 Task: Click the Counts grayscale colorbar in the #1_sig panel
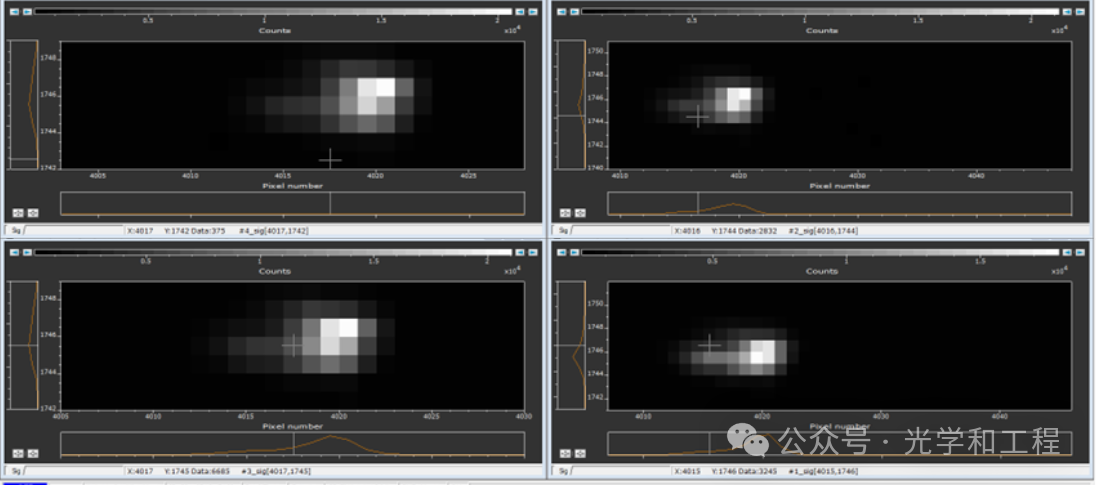click(x=822, y=253)
